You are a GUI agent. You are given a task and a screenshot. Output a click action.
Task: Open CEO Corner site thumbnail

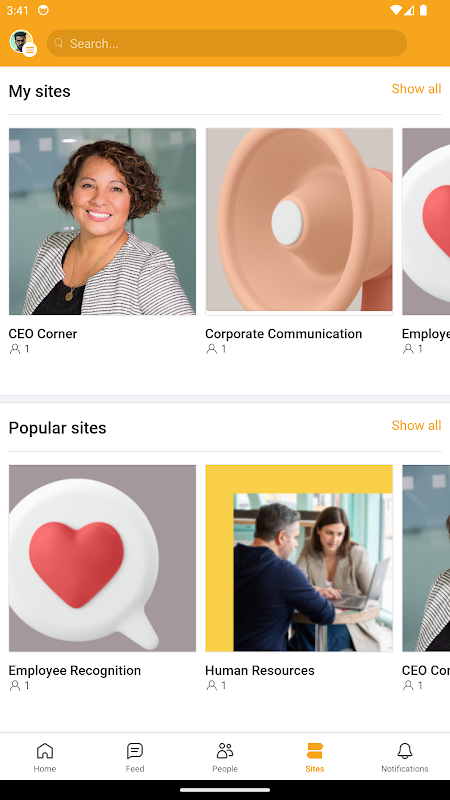[103, 221]
